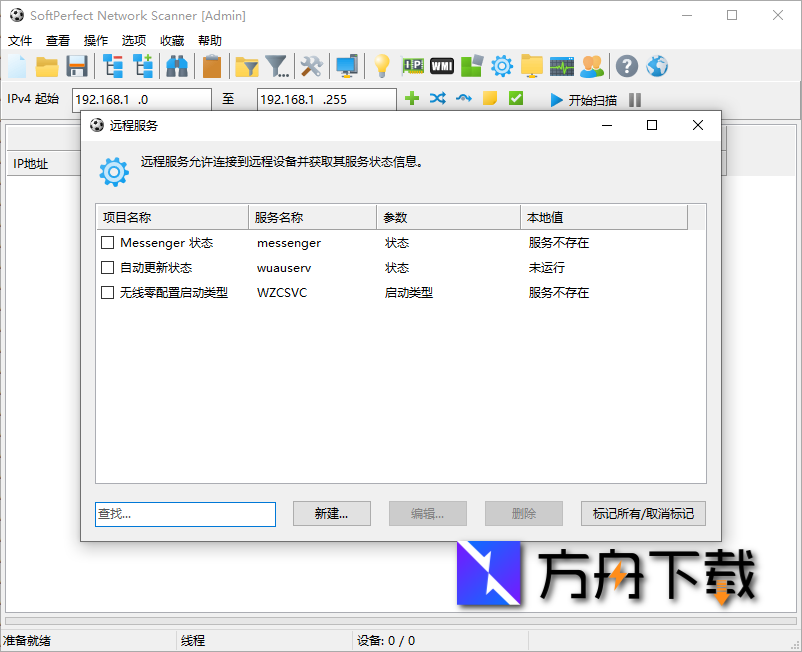This screenshot has height=652, width=802.
Task: Click the binoculars search icon on the toolbar
Action: [177, 66]
